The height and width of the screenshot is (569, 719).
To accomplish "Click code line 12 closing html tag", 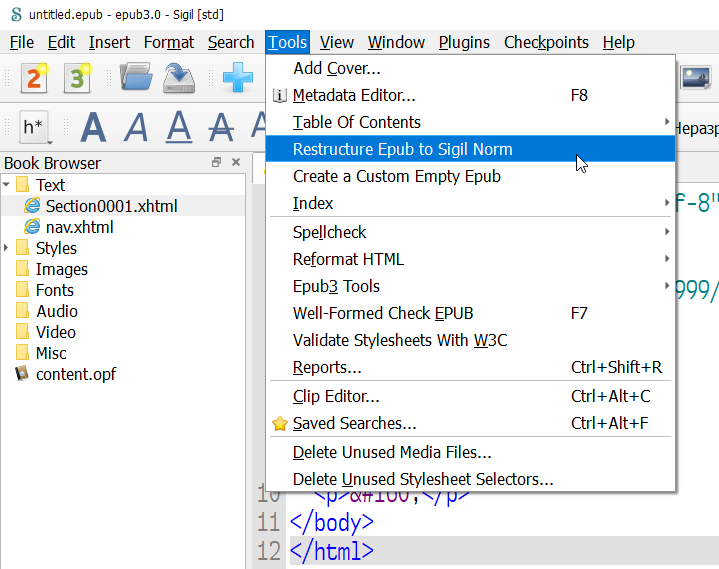I will pyautogui.click(x=332, y=551).
